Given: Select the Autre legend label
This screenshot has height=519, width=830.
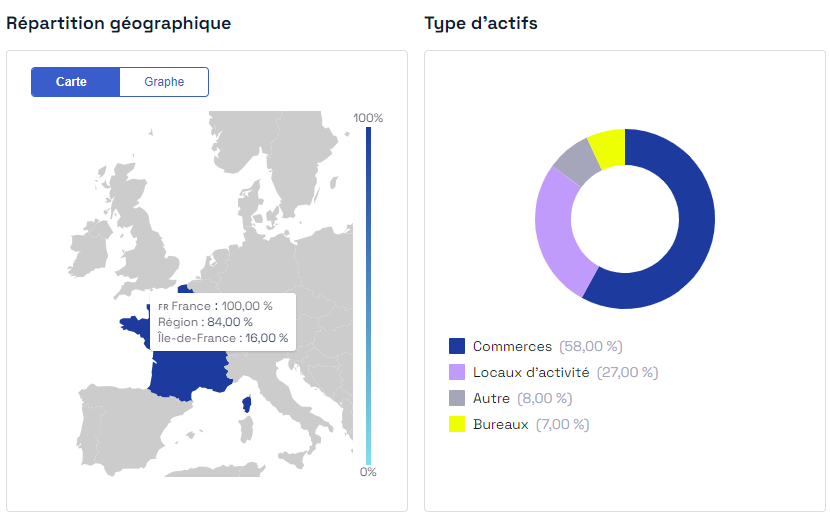Looking at the screenshot, I should click(x=491, y=398).
